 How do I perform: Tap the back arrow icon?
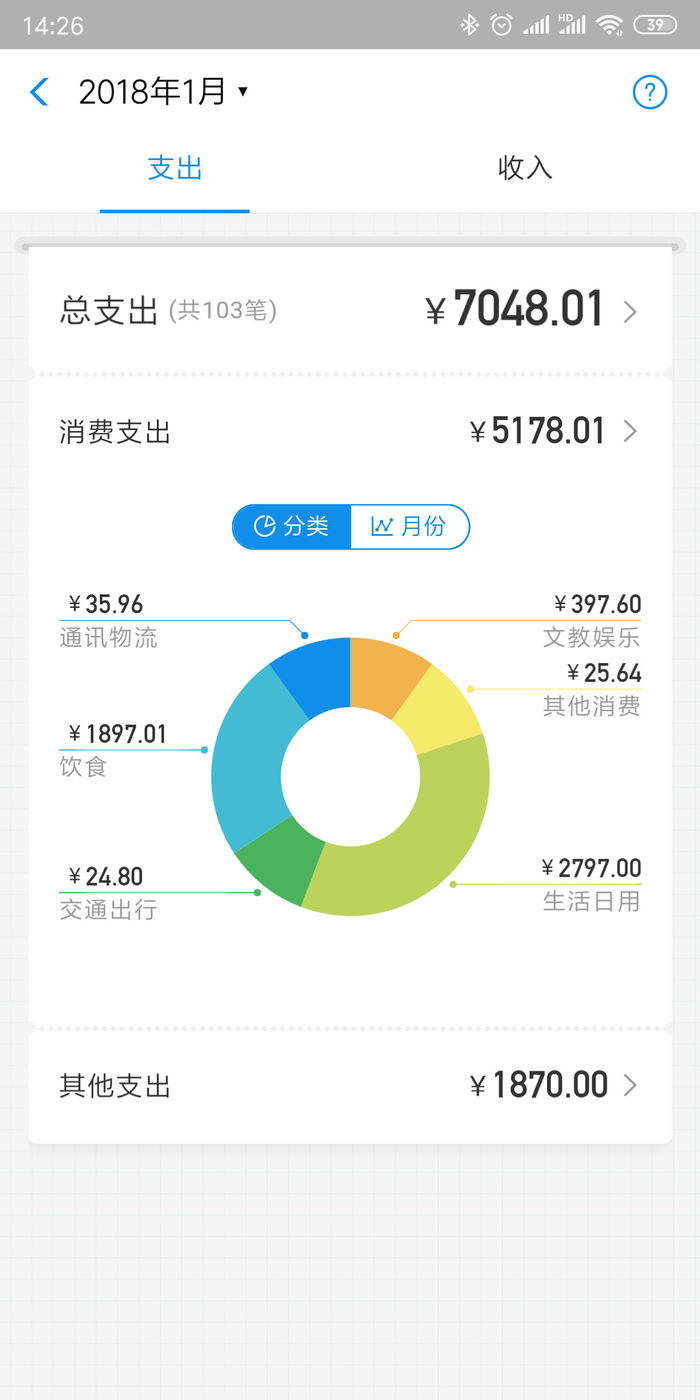pyautogui.click(x=39, y=93)
